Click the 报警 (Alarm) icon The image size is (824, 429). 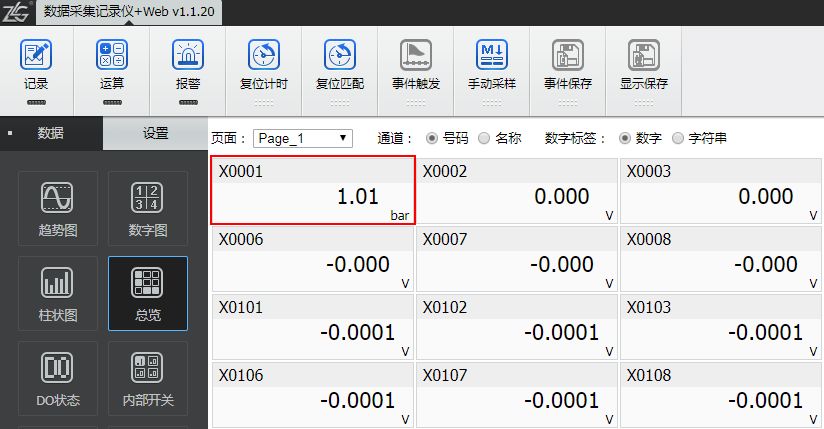click(x=187, y=56)
